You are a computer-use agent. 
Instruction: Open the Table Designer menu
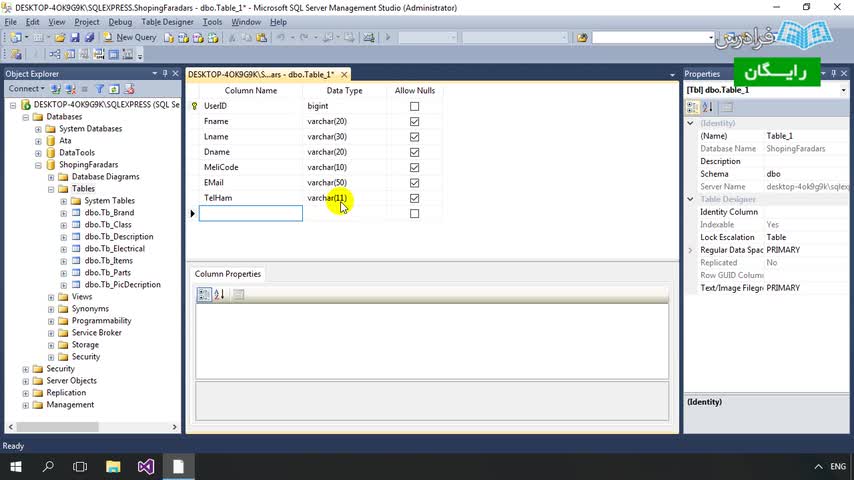click(x=167, y=22)
